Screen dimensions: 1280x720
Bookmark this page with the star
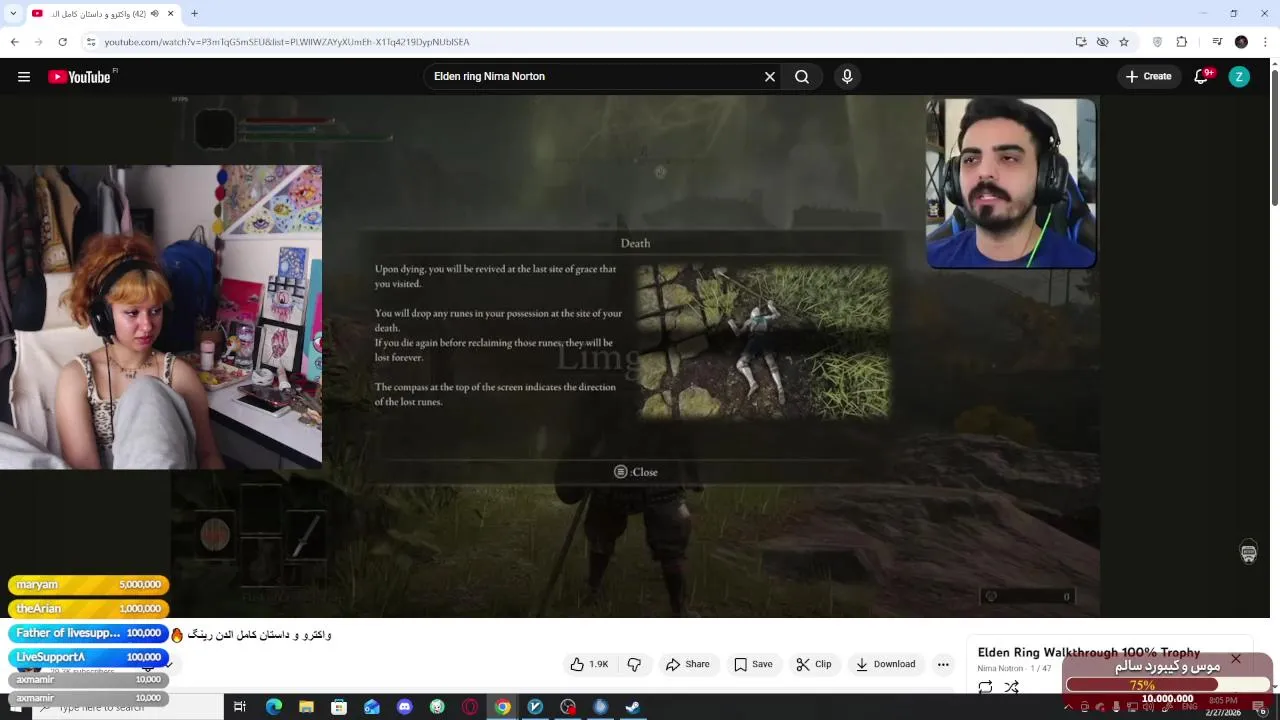coord(1124,42)
